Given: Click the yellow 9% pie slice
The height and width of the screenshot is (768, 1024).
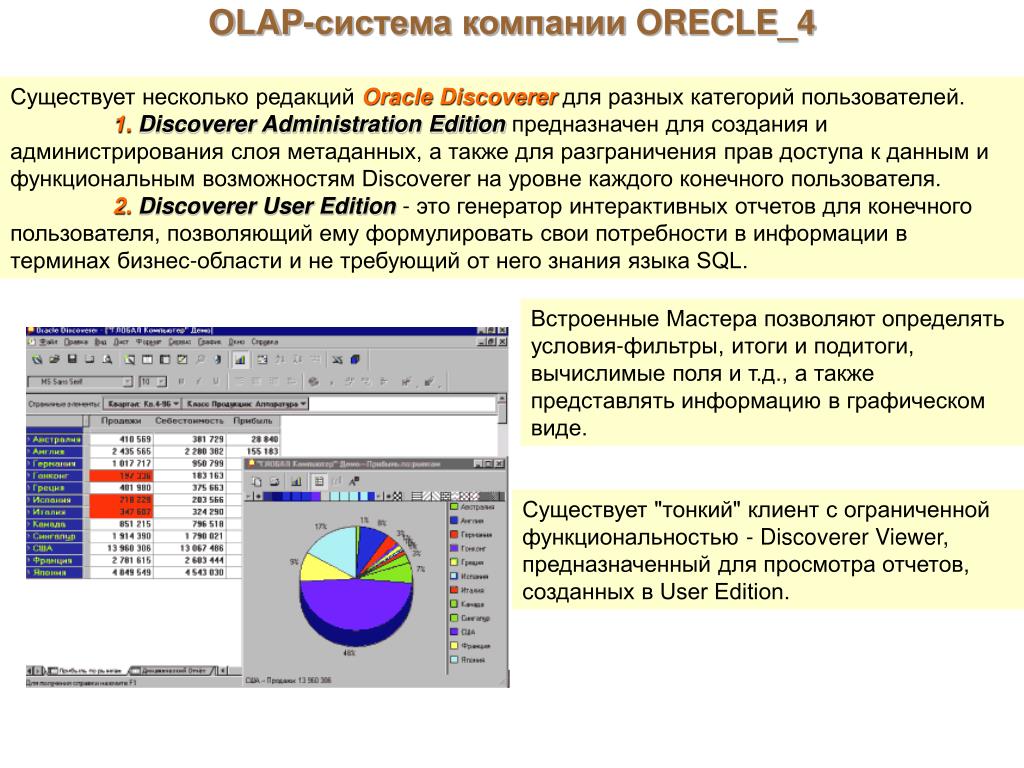Looking at the screenshot, I should (323, 570).
